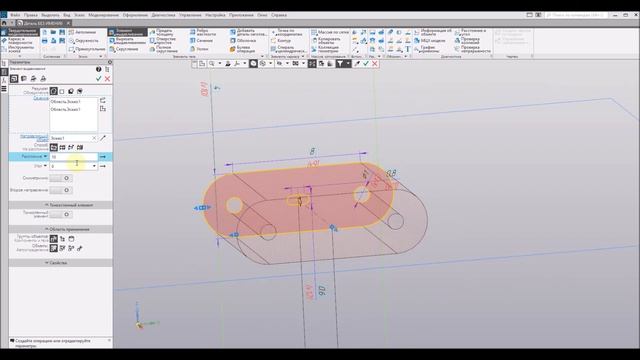The image size is (640, 360).
Task: Toggle the Тонкостенный элемент switch
Action: tap(60, 214)
